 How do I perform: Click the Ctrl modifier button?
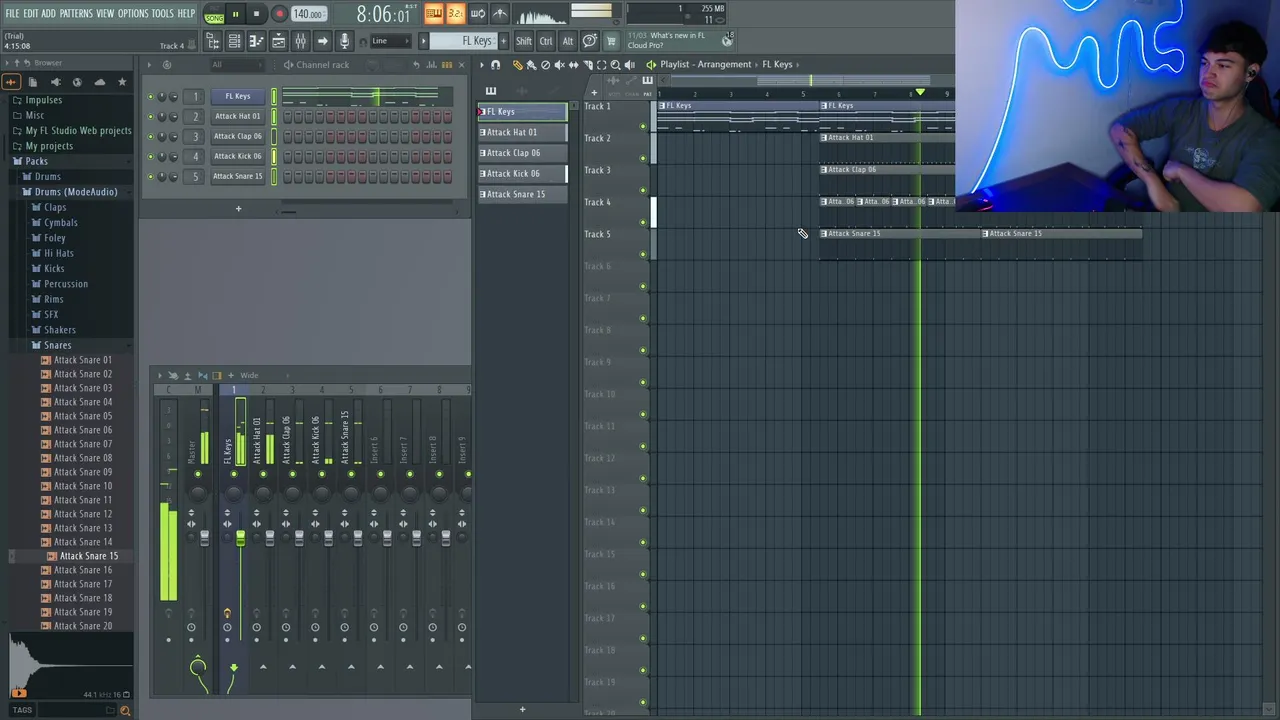click(546, 41)
